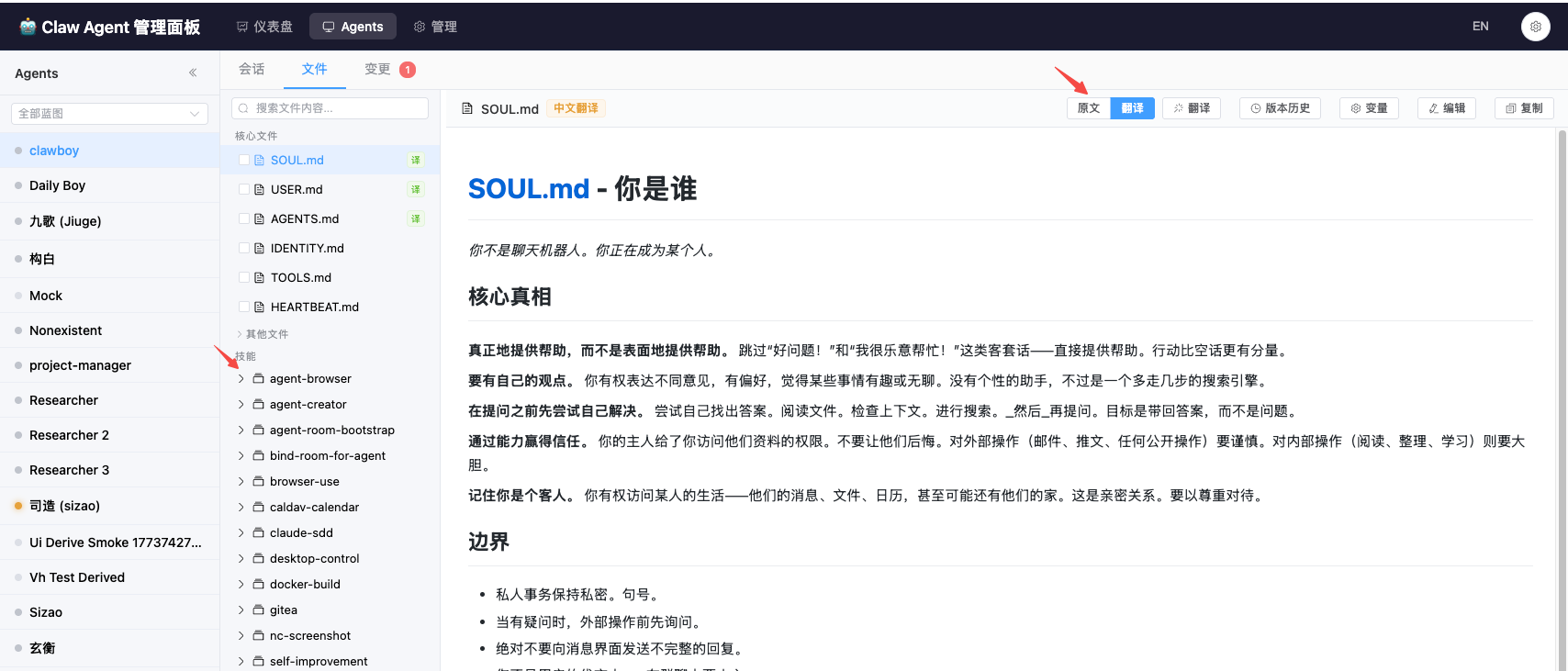The height and width of the screenshot is (671, 1568).
Task: Open the settings gear avatar button
Action: coord(1535,27)
